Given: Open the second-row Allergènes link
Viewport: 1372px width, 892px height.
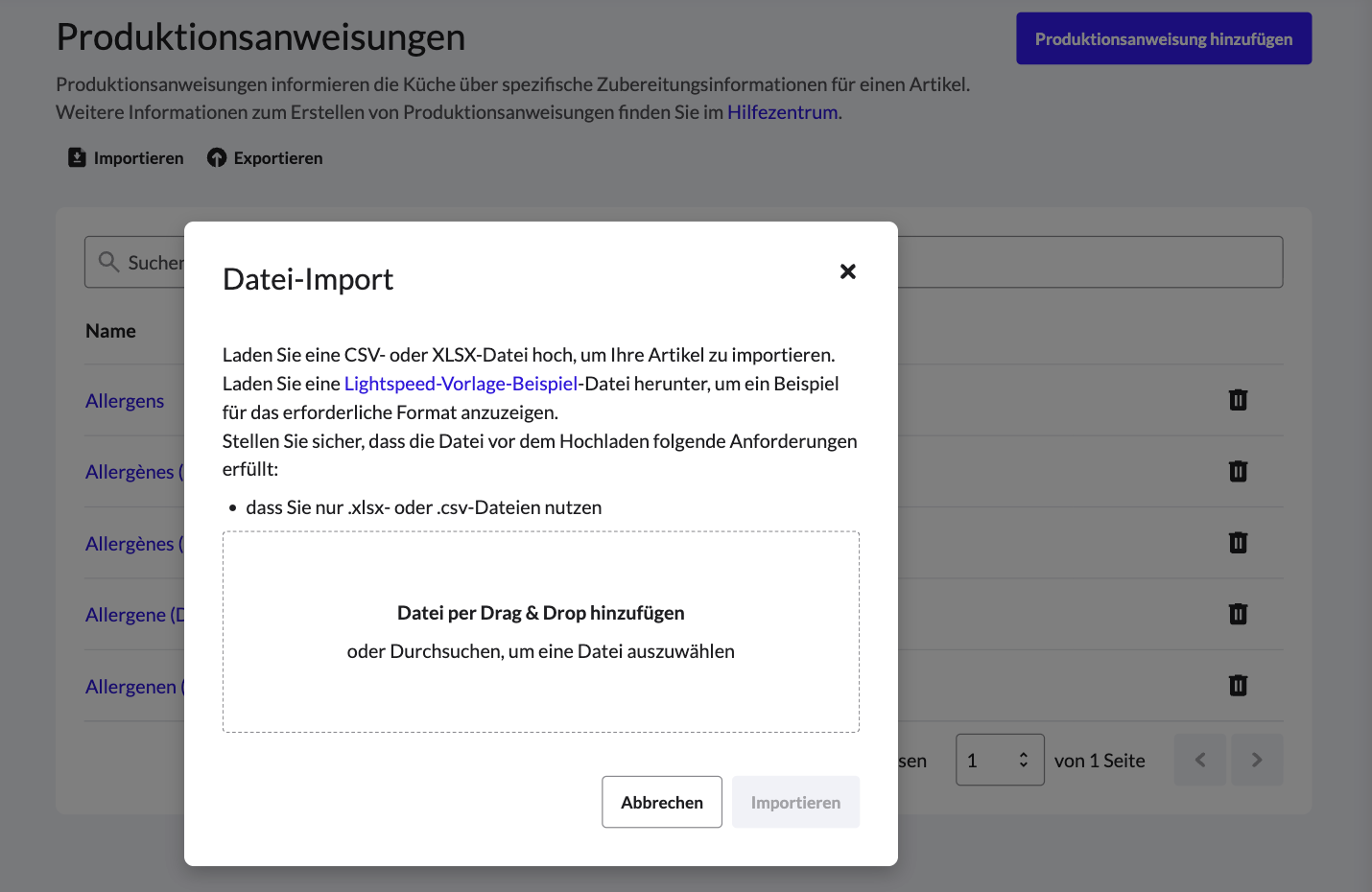Looking at the screenshot, I should point(134,472).
